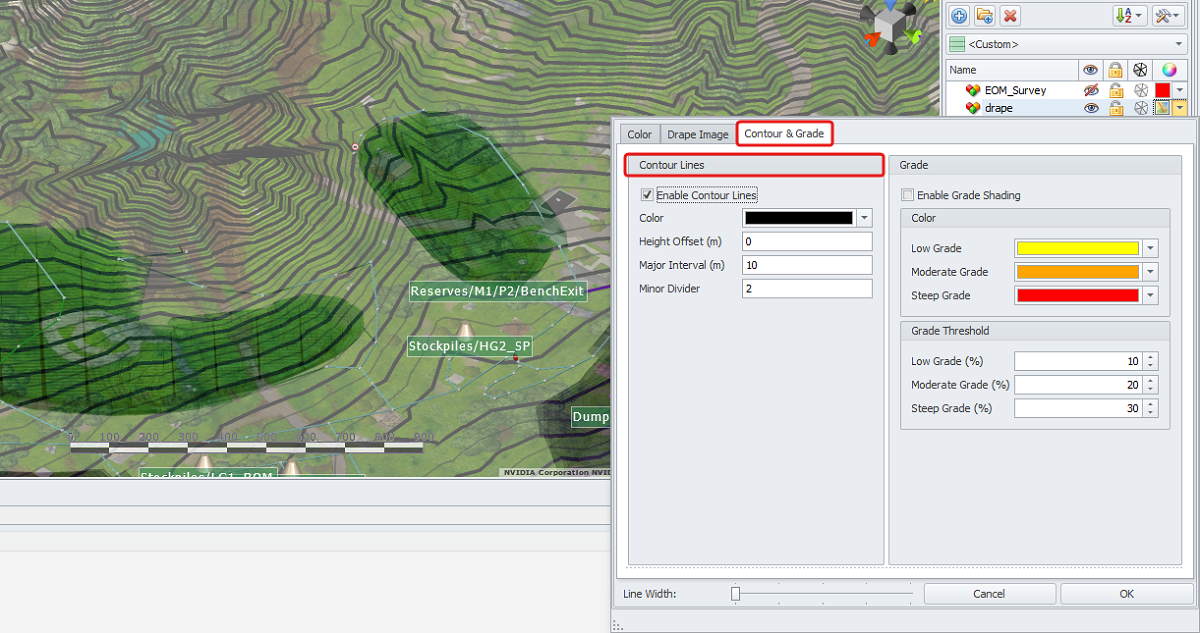Screen dimensions: 1200x633
Task: Select the drape layer name
Action: [x=998, y=108]
